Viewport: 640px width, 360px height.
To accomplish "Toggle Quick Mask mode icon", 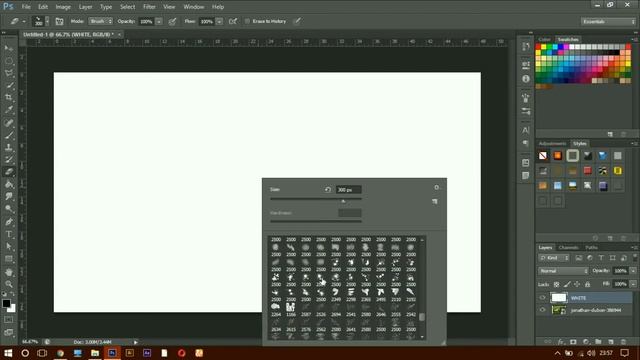I will 9,320.
